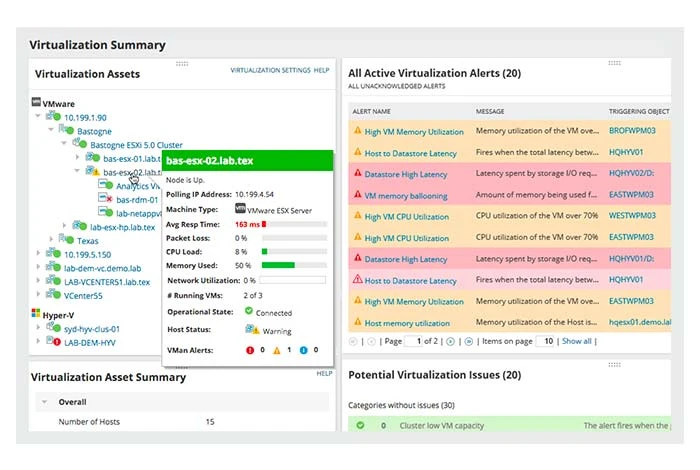
Task: Expand the bas-esx-01 host node
Action: (x=77, y=157)
